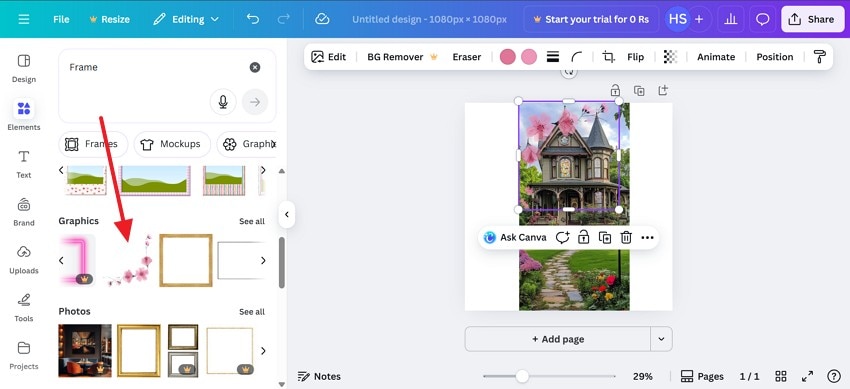Pick the lighter pink color swatch

529,57
